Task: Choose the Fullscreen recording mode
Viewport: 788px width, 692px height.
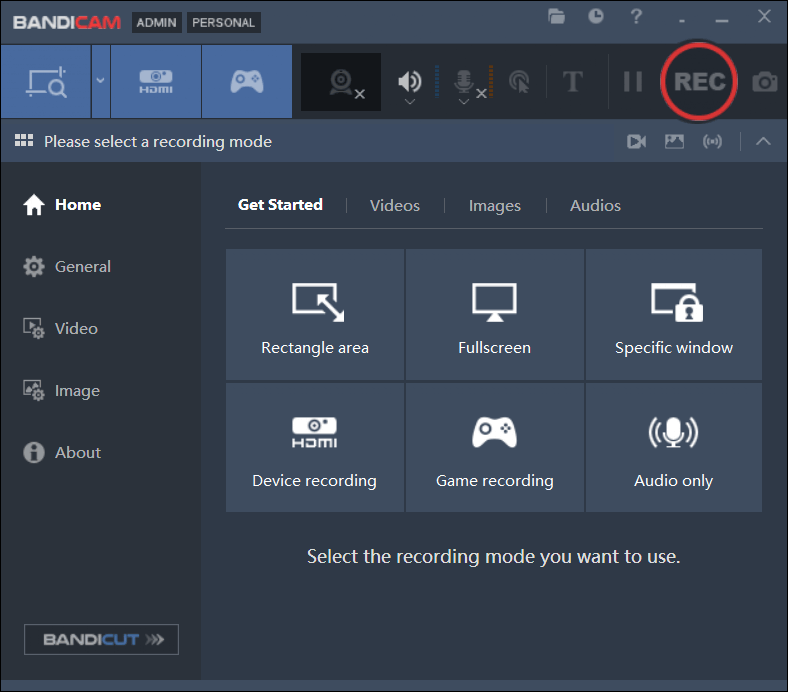Action: point(495,314)
